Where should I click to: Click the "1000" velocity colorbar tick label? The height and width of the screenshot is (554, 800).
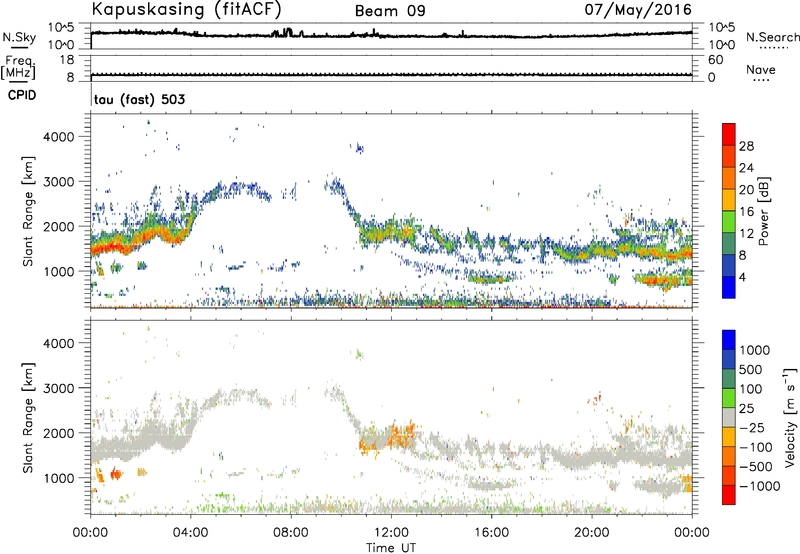click(x=754, y=350)
